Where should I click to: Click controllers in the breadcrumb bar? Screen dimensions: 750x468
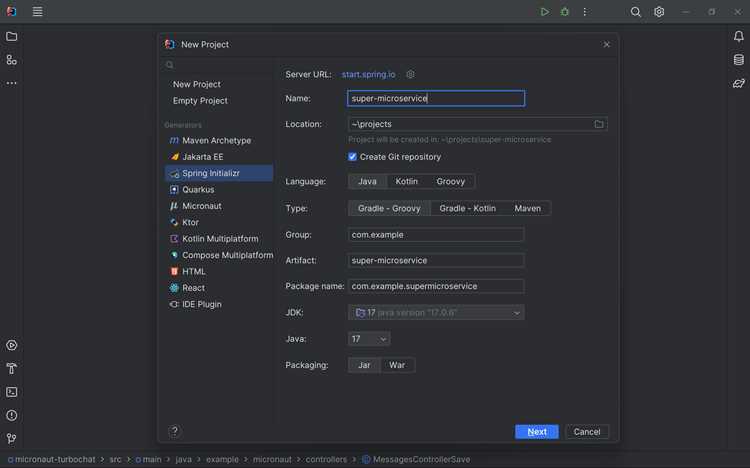point(326,459)
